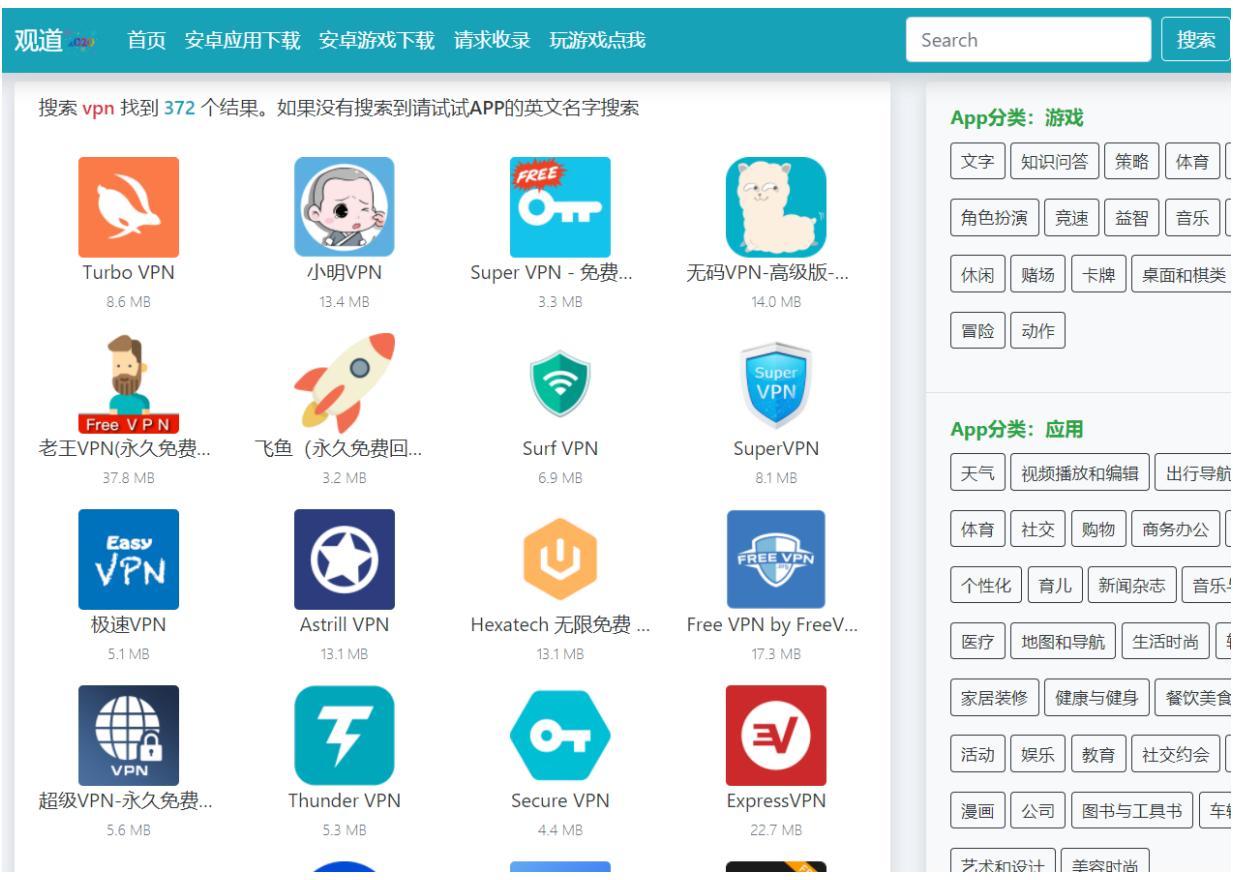Viewport: 1233px width, 880px height.
Task: Select the 文字 game category tag
Action: (977, 161)
